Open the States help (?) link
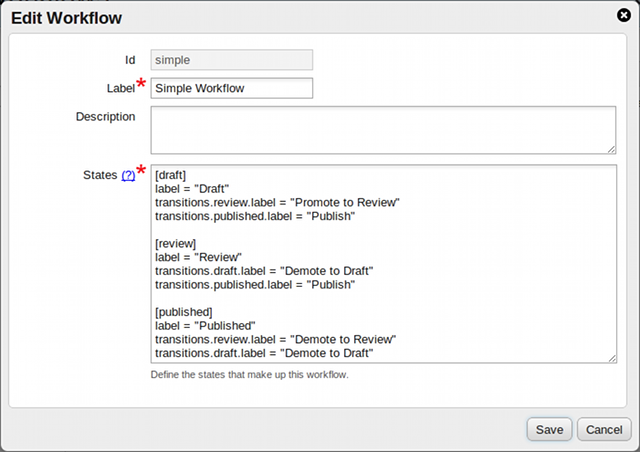 pos(128,175)
